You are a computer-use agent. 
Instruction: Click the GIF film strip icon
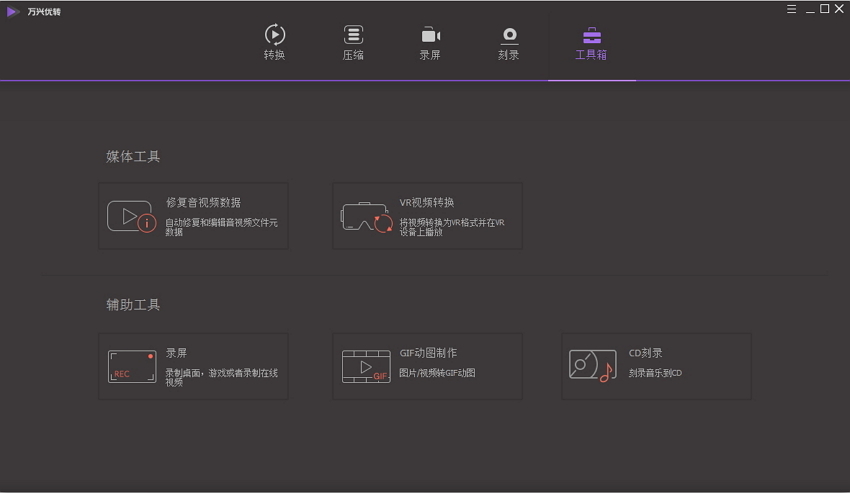pos(366,366)
